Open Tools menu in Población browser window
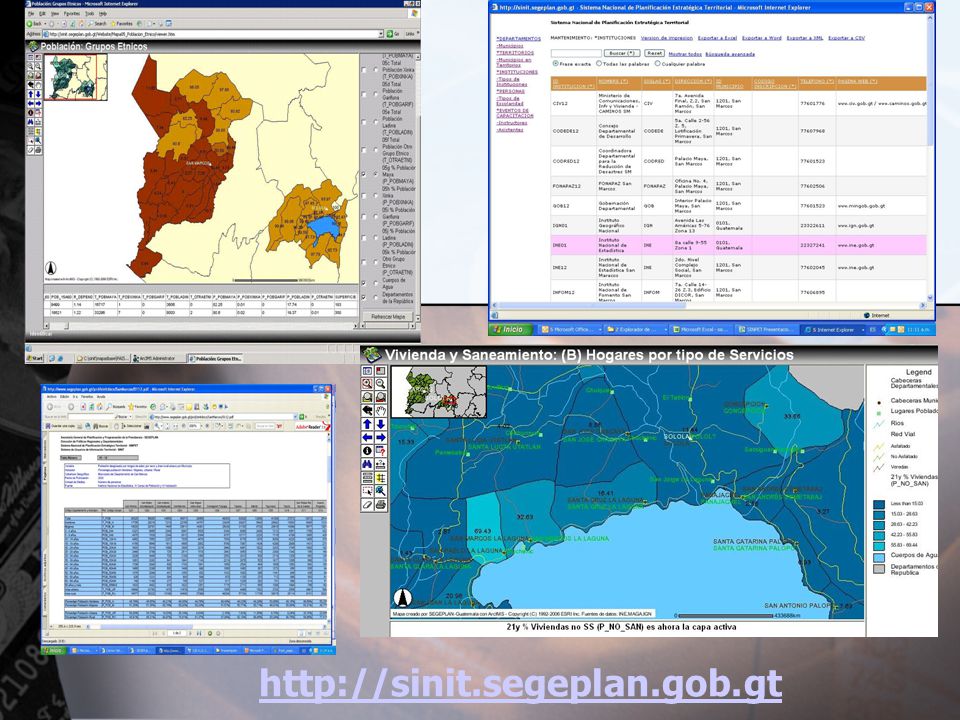Viewport: 960px width, 720px height. [89, 13]
